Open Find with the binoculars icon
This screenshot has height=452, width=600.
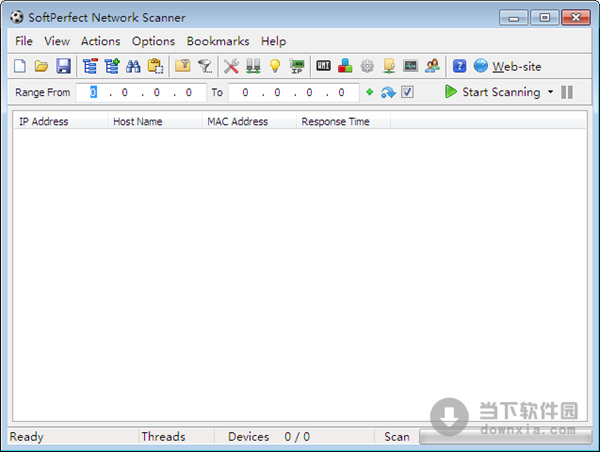click(133, 66)
